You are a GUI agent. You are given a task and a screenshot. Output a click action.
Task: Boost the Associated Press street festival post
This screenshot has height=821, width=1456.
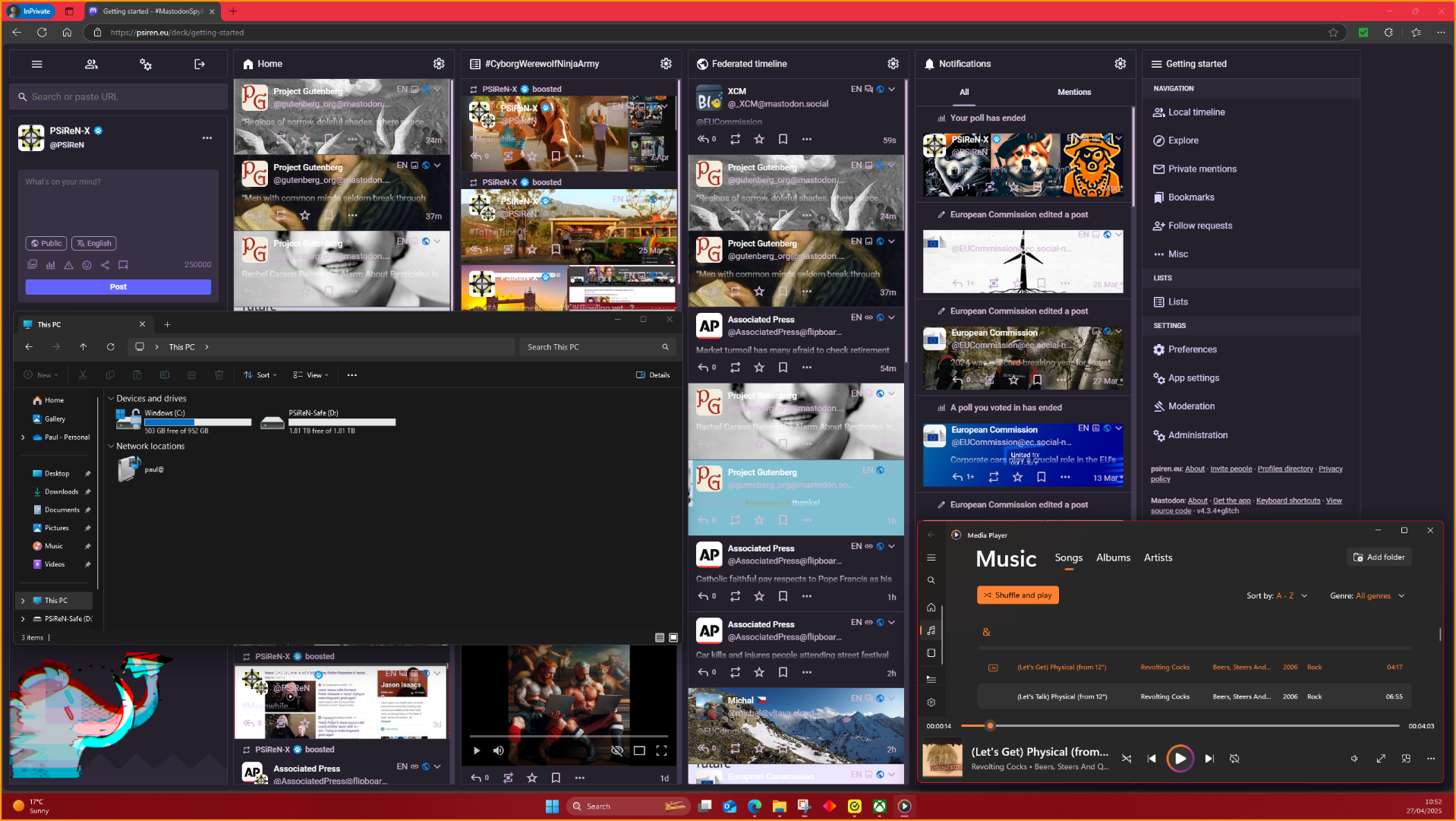pyautogui.click(x=735, y=672)
